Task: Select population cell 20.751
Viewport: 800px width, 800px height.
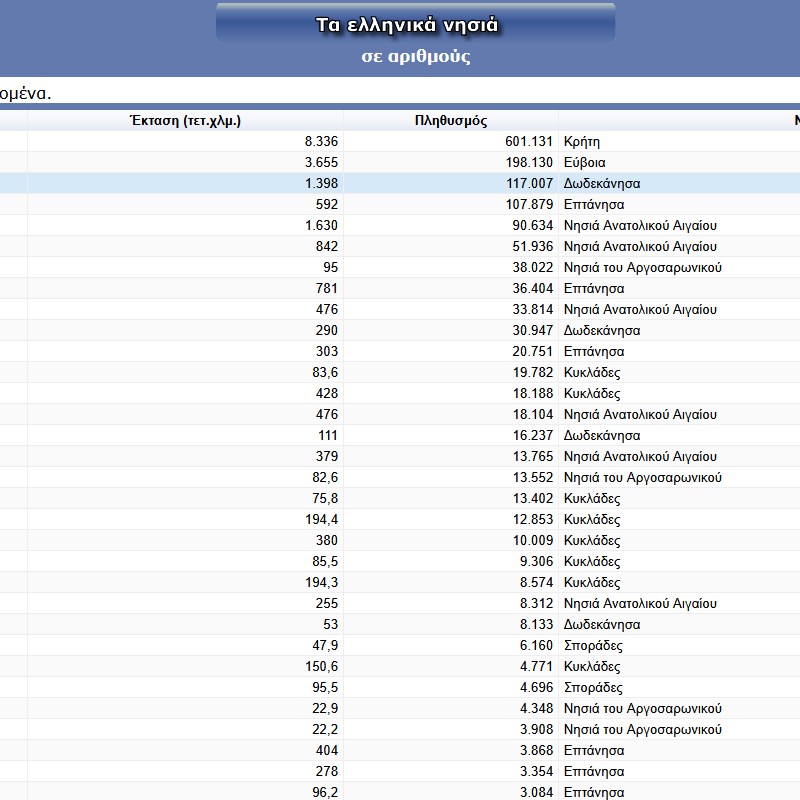Action: 532,351
